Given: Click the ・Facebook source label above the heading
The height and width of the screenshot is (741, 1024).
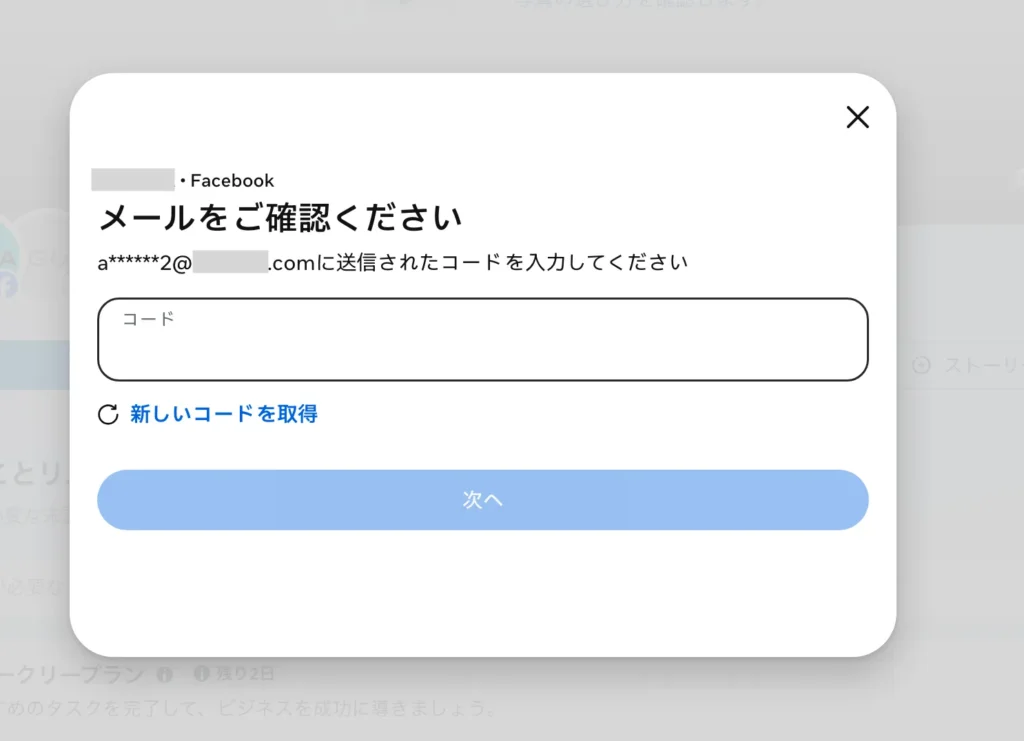Looking at the screenshot, I should pos(228,180).
